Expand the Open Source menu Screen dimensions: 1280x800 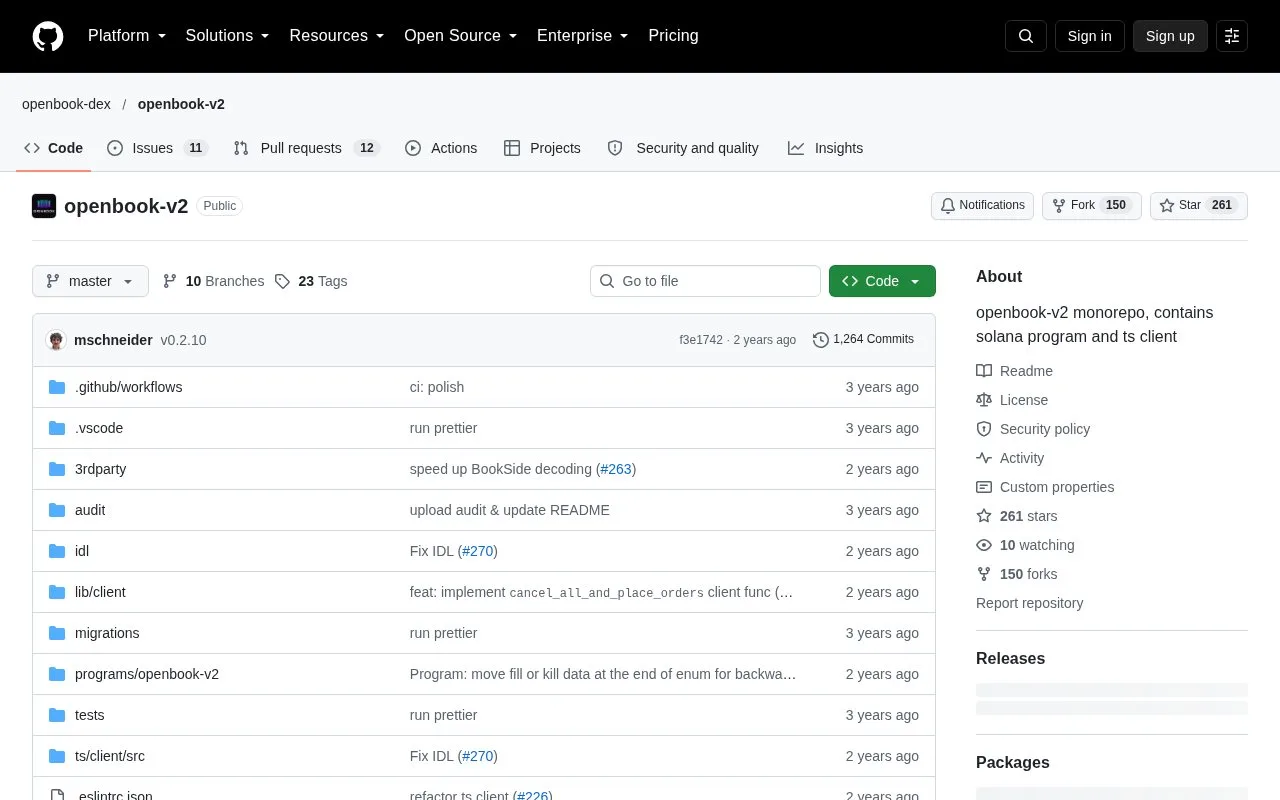click(461, 36)
